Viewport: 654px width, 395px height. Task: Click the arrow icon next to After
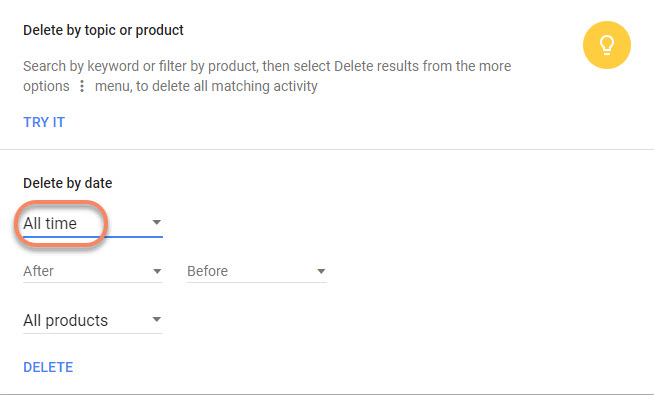pos(157,272)
